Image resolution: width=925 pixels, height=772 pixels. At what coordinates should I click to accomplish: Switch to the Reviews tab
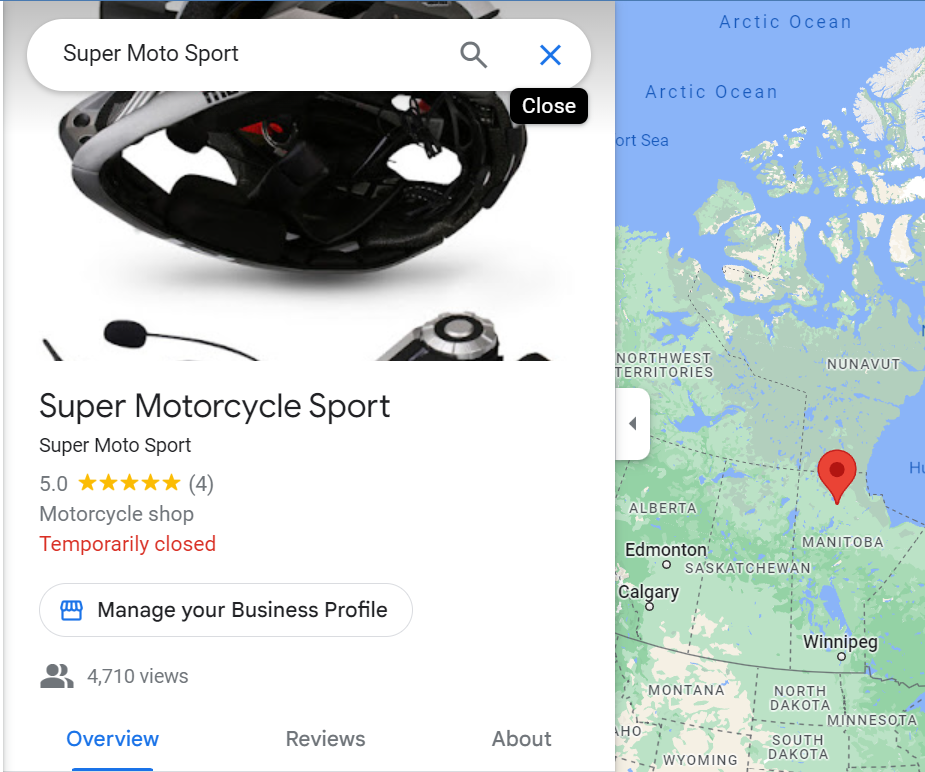[325, 738]
